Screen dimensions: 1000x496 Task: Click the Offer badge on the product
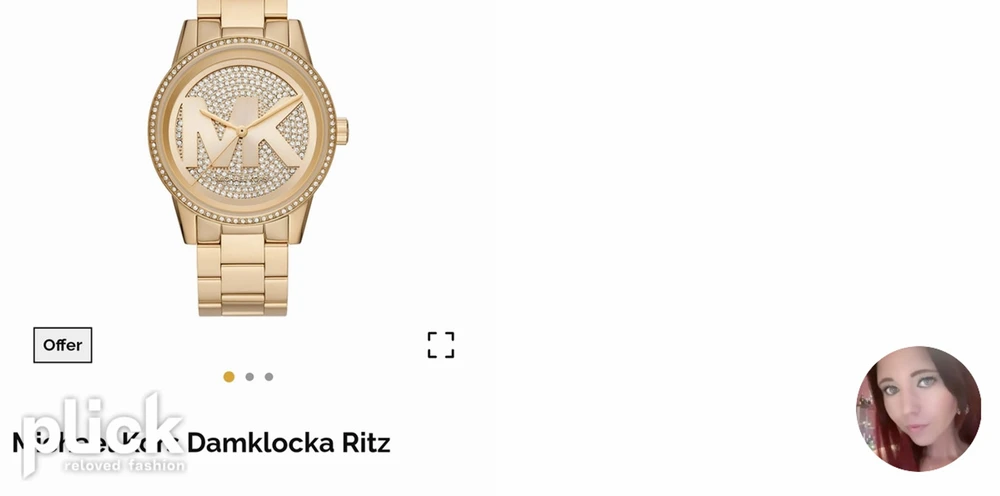coord(62,345)
